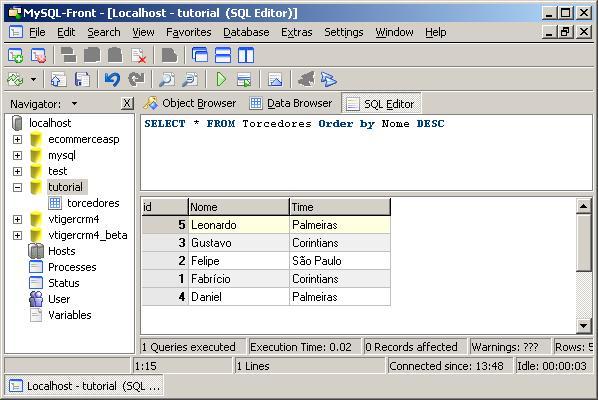The width and height of the screenshot is (598, 400).
Task: Click the delete icon with red X
Action: point(138,56)
